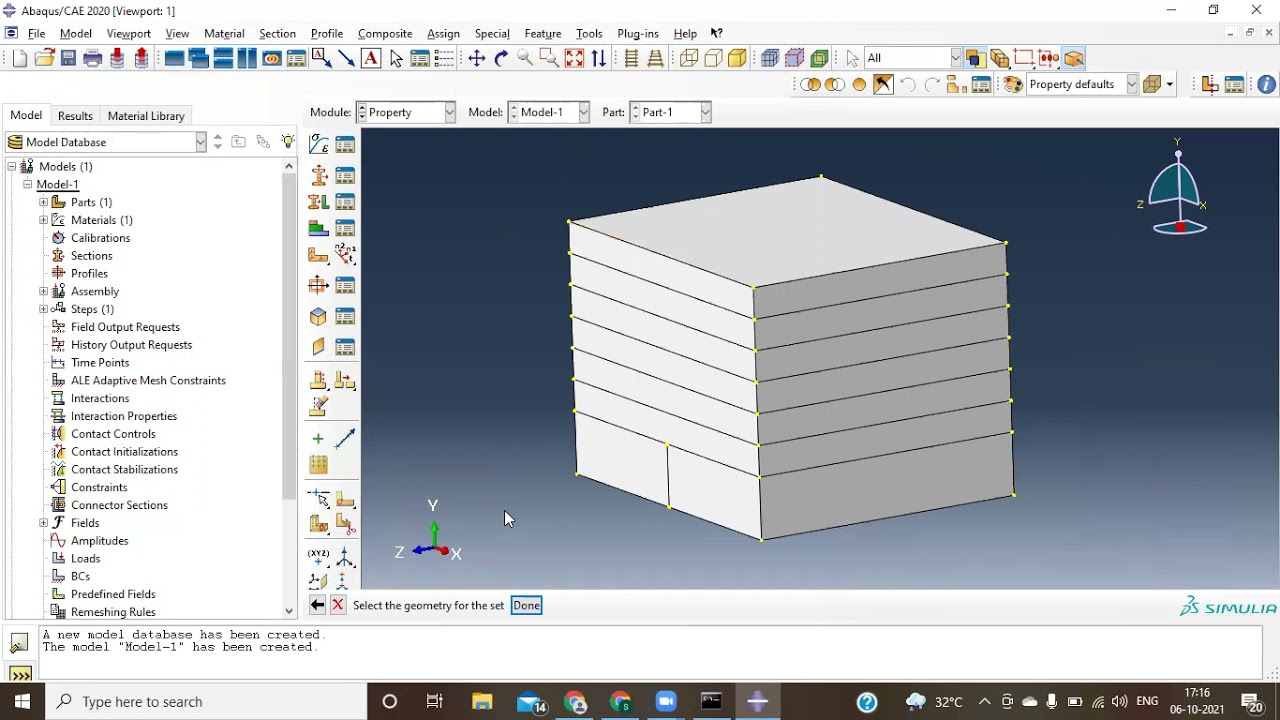Open a model database with the folder icon
Image resolution: width=1280 pixels, height=720 pixels.
click(x=44, y=59)
